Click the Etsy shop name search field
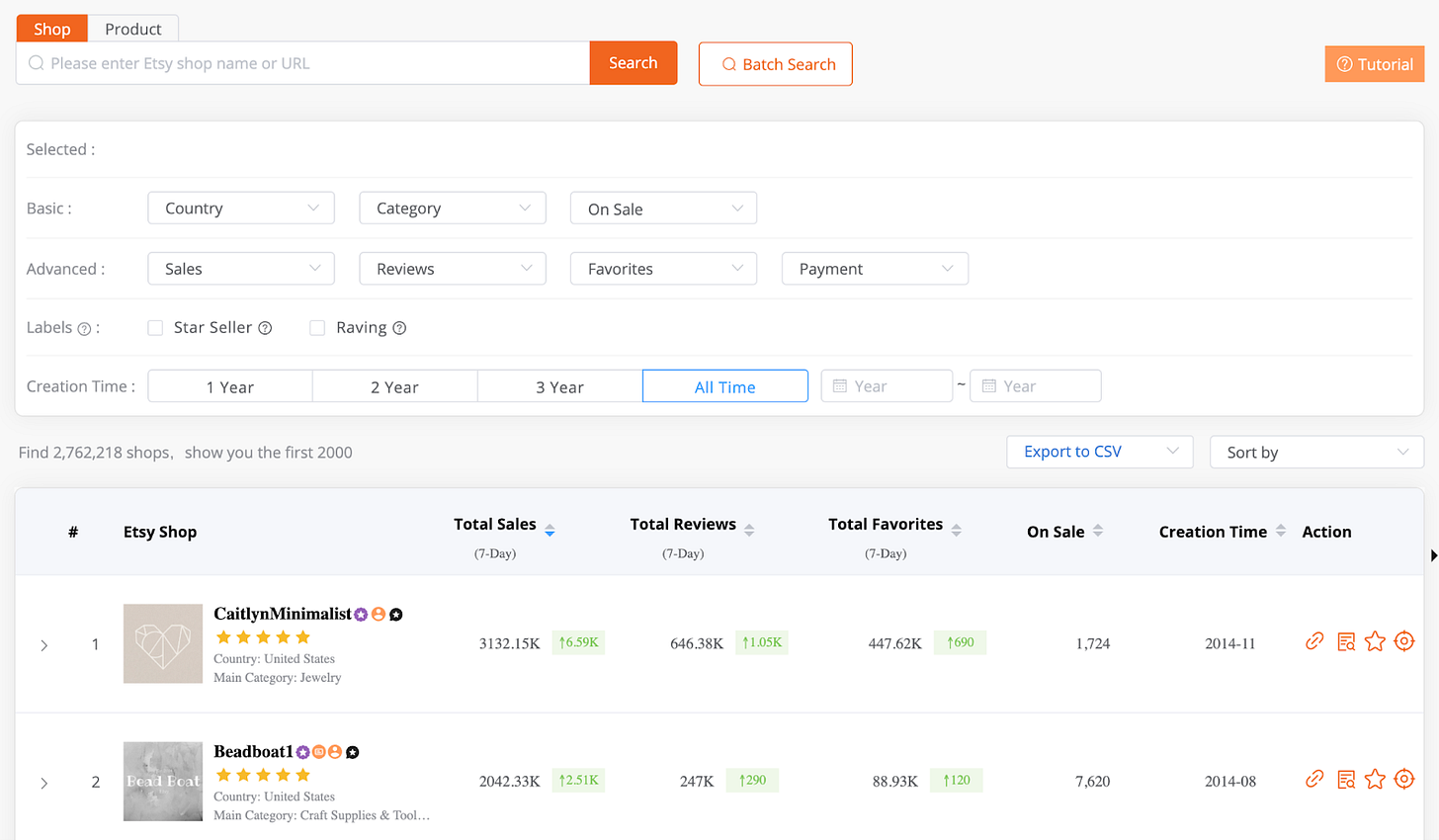Image resolution: width=1439 pixels, height=840 pixels. tap(303, 63)
